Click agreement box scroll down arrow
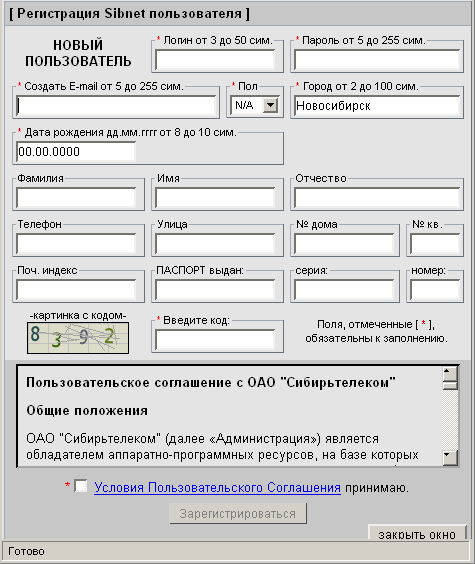 coord(450,458)
